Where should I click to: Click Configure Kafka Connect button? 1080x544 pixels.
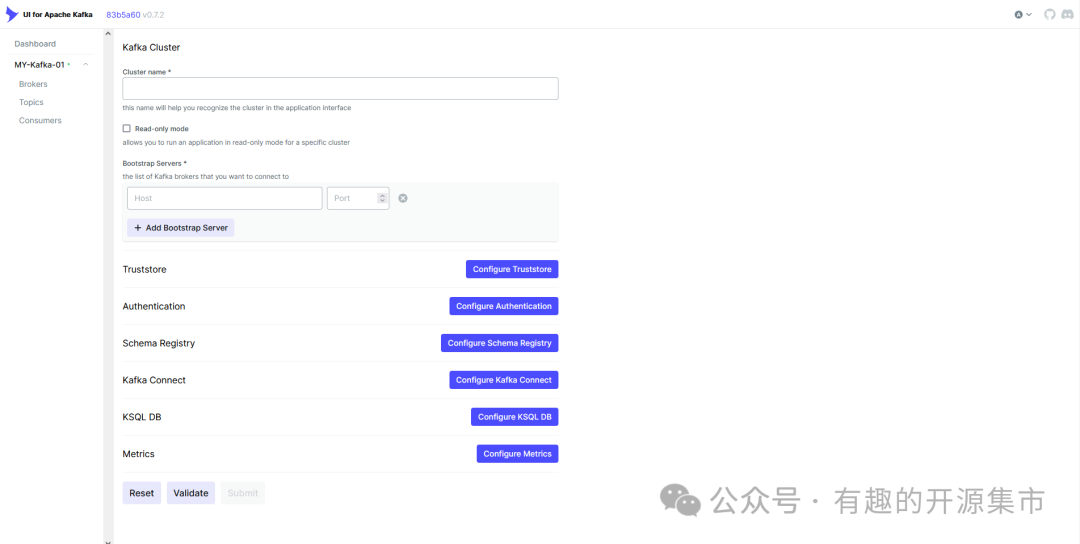[503, 380]
